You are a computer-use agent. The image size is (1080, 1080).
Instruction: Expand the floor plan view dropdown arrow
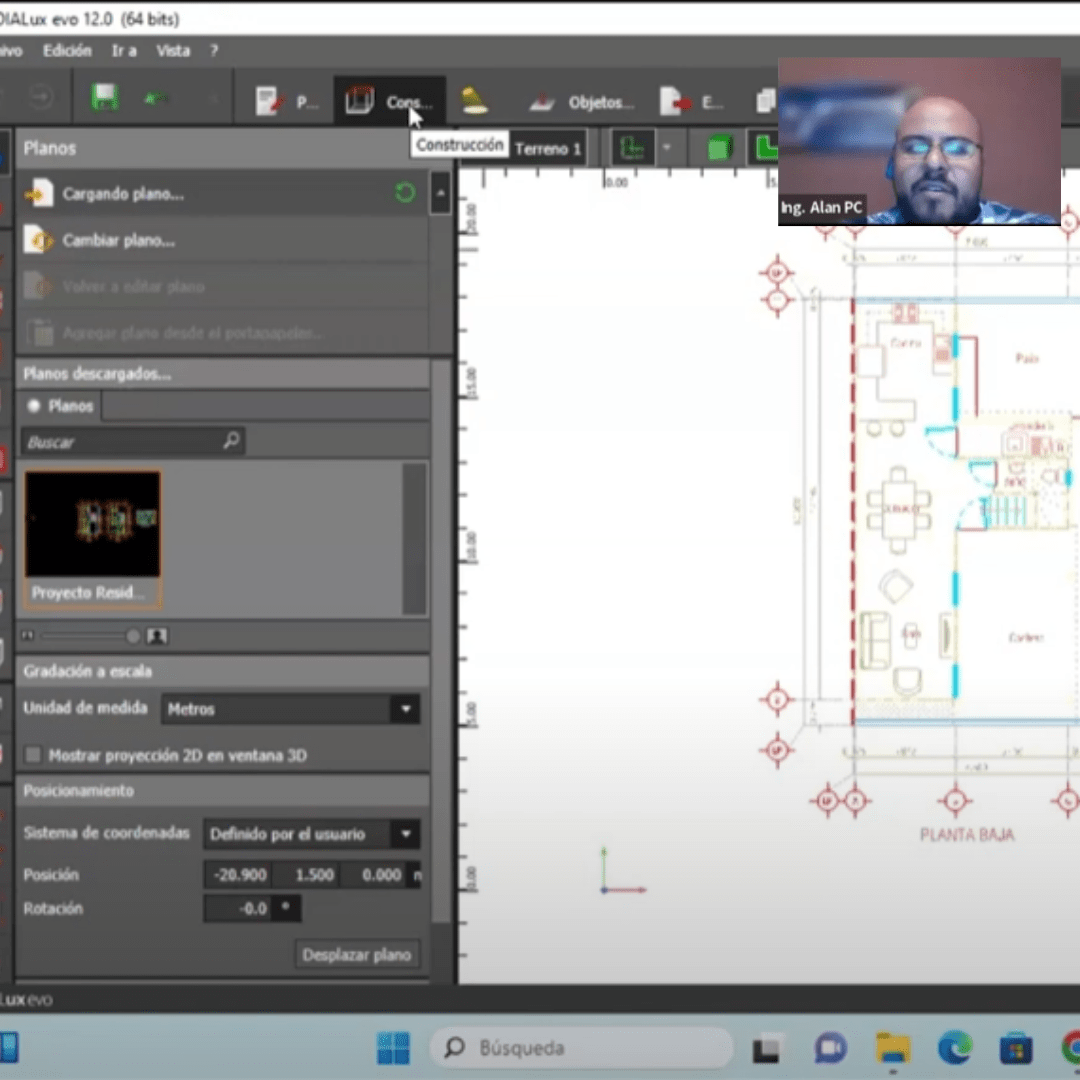pos(667,149)
